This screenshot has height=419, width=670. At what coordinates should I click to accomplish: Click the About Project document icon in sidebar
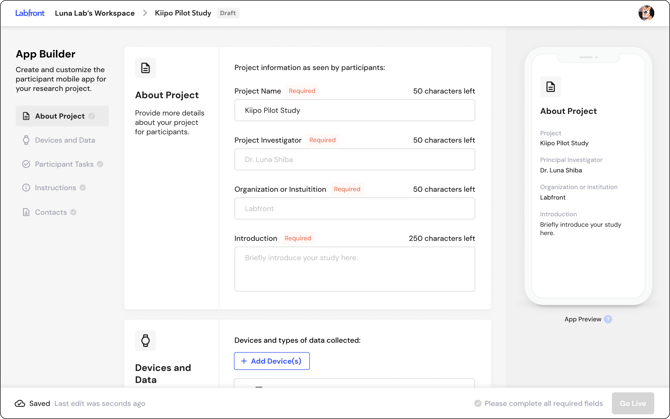click(x=26, y=116)
